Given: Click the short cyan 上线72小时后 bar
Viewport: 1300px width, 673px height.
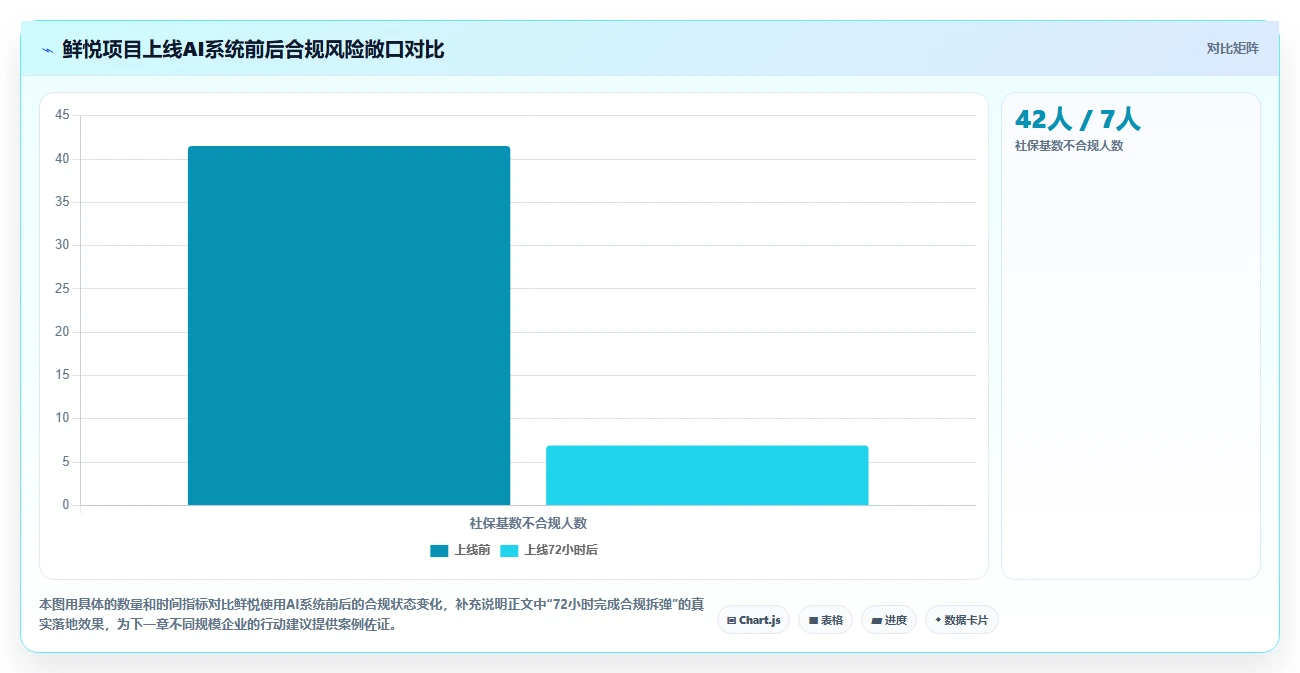Looking at the screenshot, I should [707, 475].
